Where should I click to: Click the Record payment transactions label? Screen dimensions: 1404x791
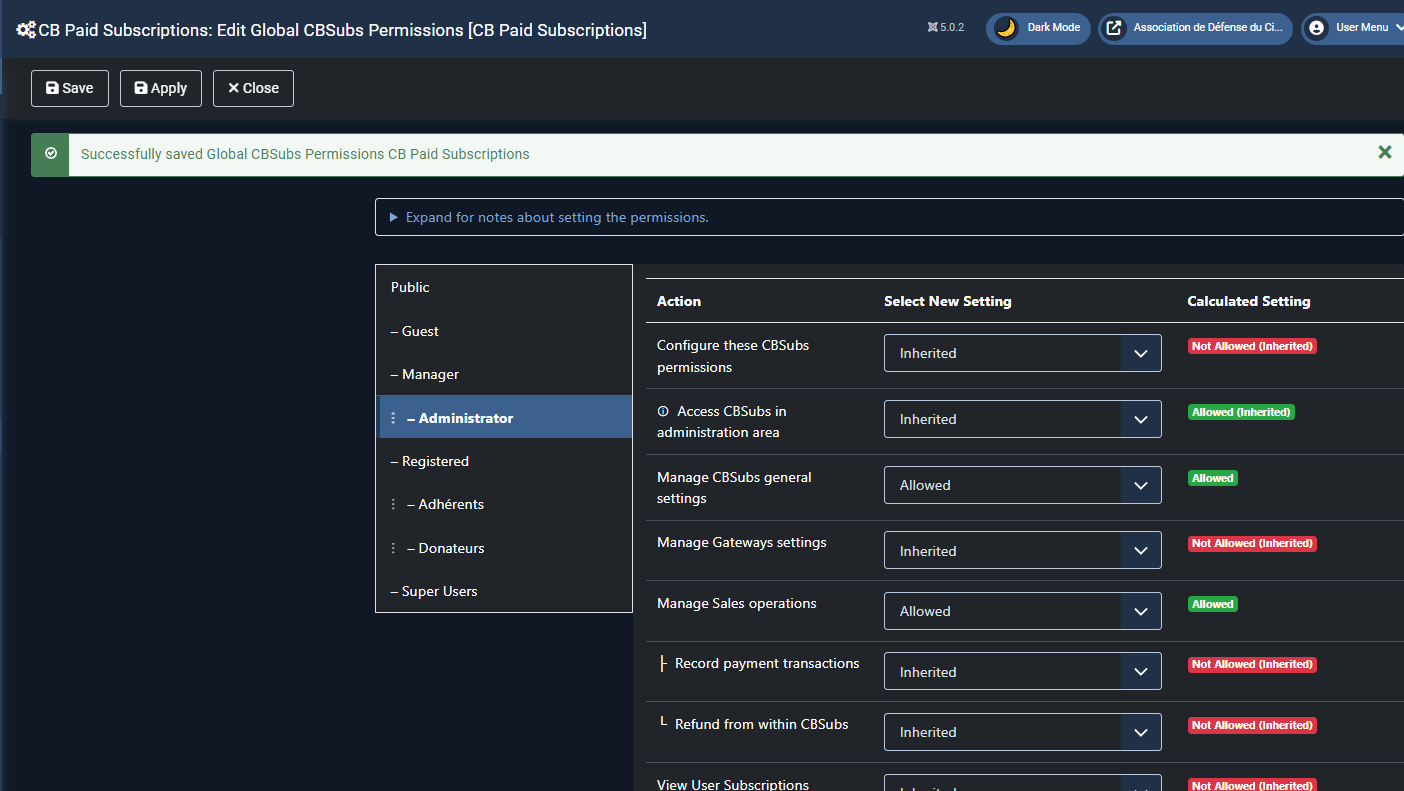pyautogui.click(x=767, y=663)
